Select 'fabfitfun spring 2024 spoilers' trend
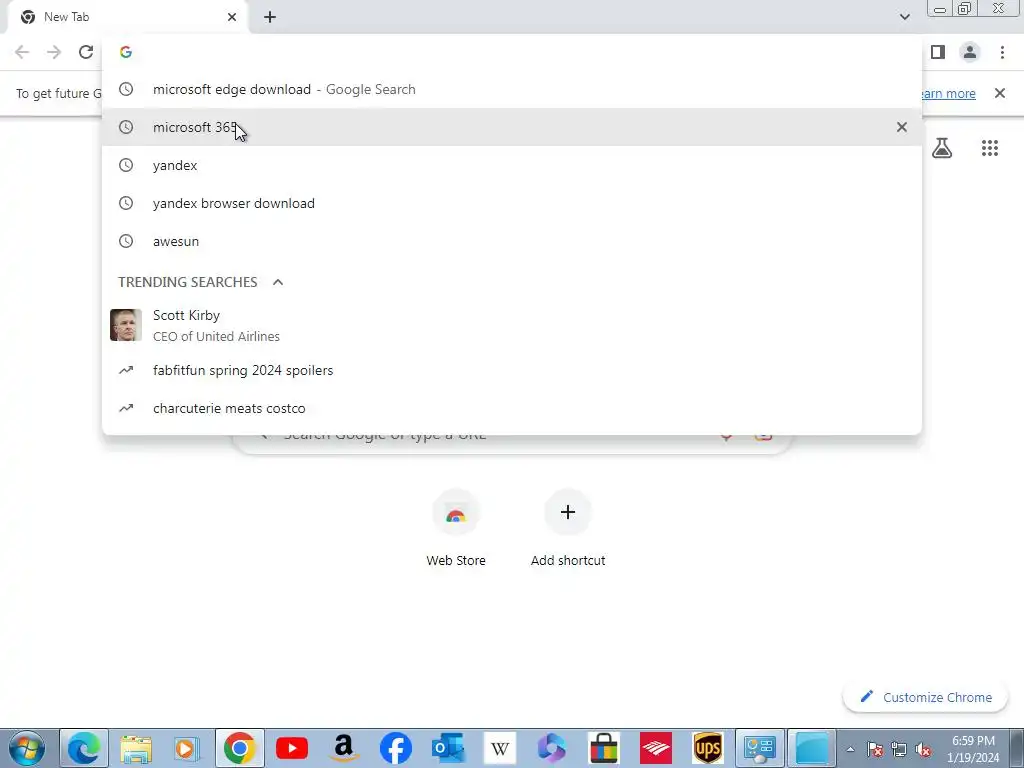 point(512,370)
